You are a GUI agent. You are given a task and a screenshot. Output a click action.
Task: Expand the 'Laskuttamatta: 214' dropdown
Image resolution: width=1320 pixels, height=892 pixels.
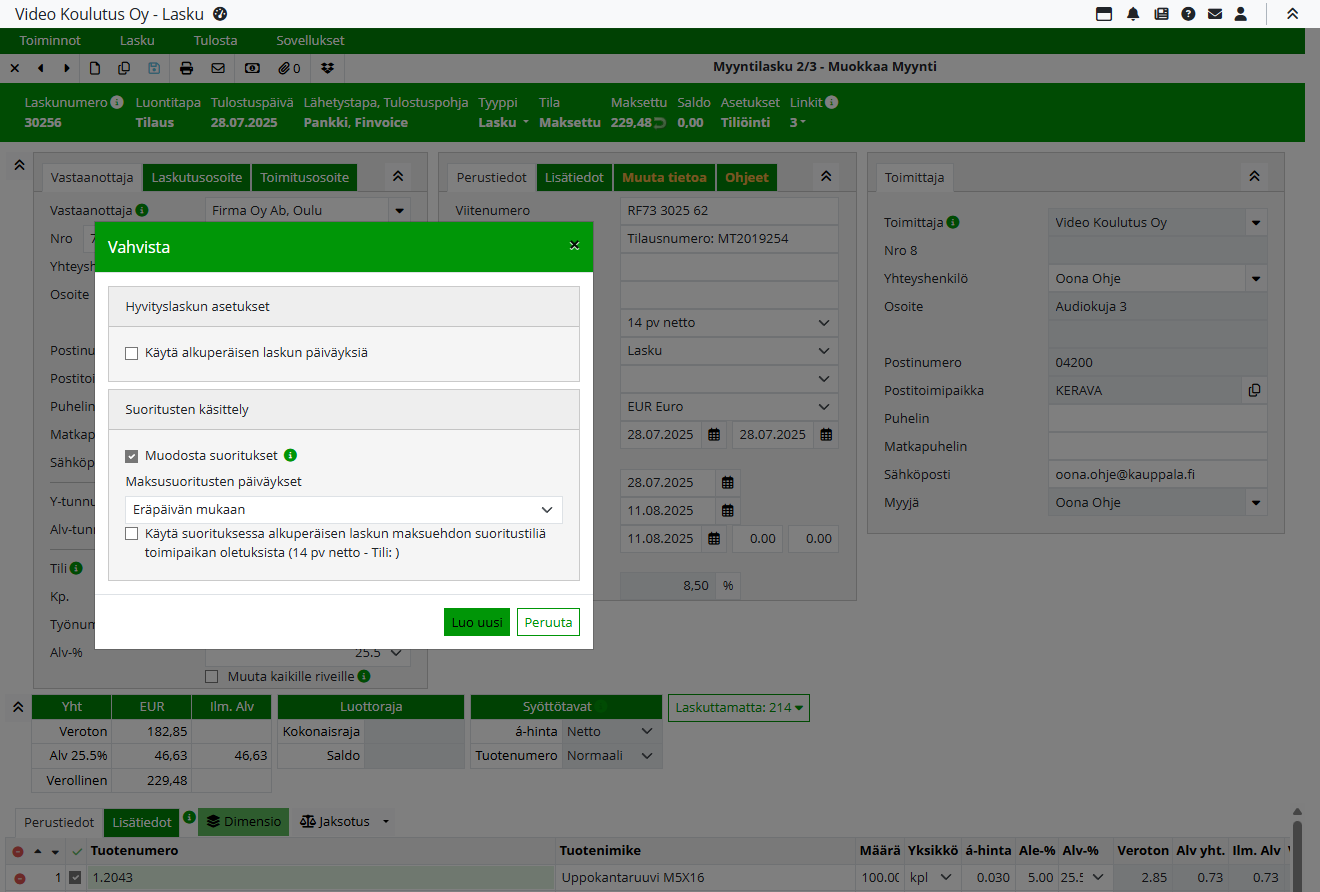tap(739, 708)
